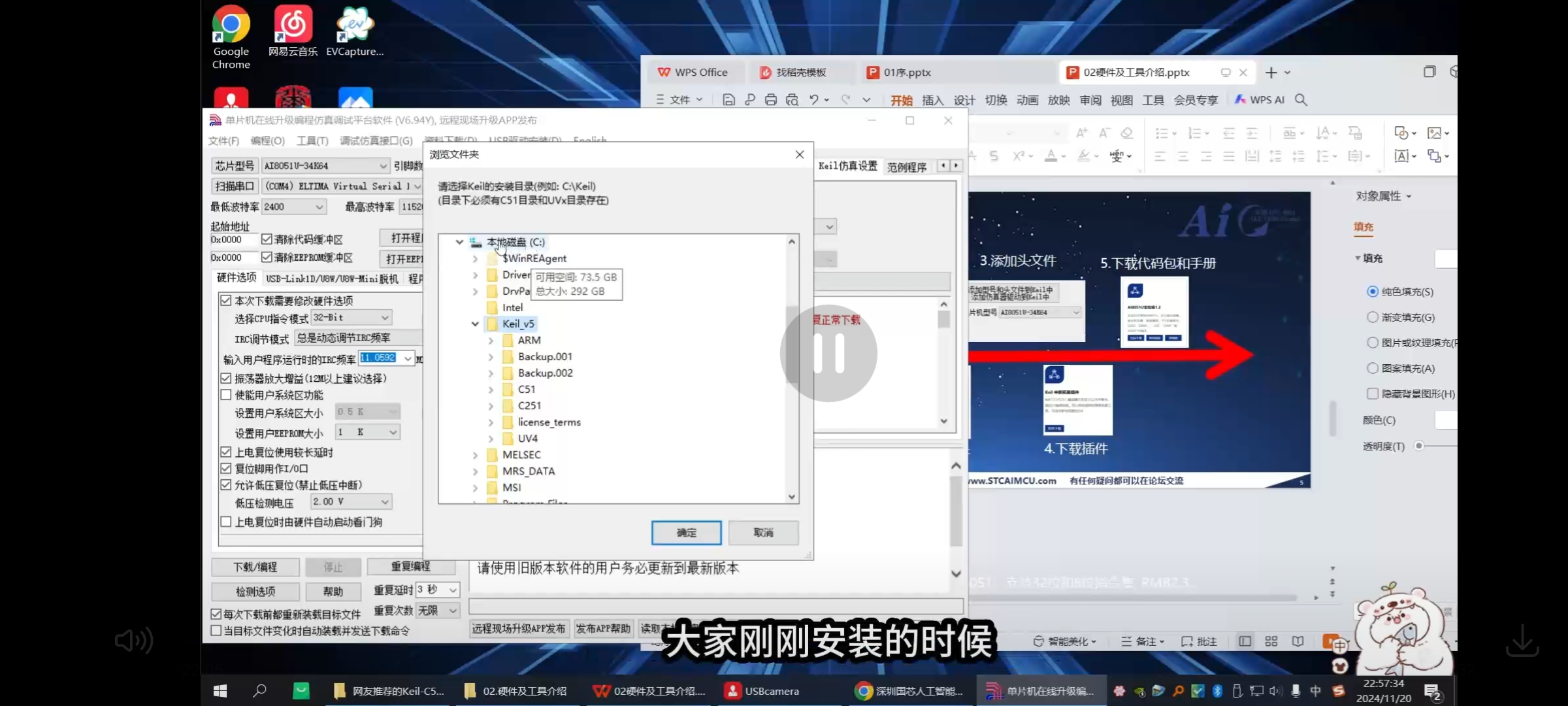Toggle 振荡器放大增益 checkbox
The width and height of the screenshot is (1568, 706).
[x=226, y=378]
